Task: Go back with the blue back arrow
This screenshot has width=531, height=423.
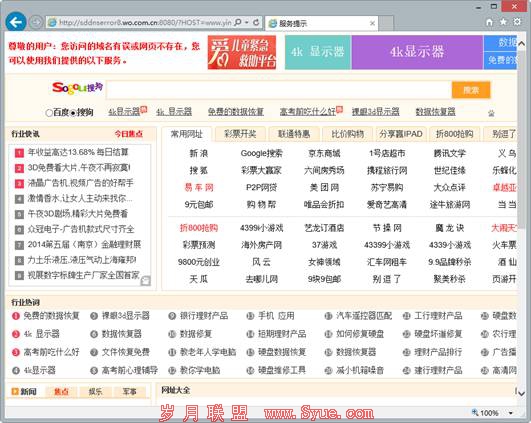Action: coord(16,22)
